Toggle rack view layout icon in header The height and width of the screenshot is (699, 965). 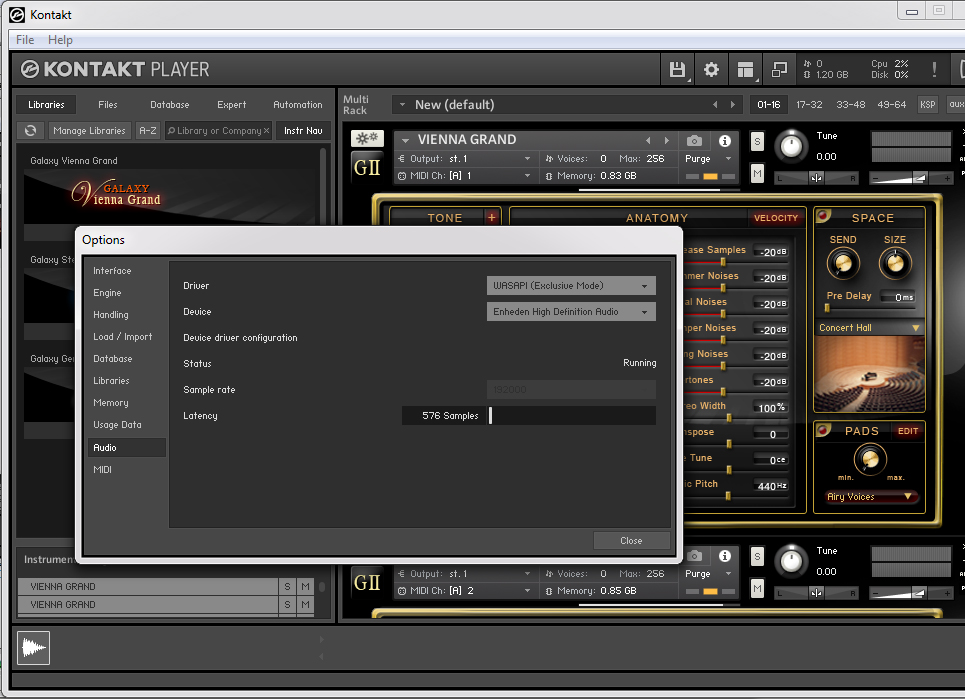point(745,70)
